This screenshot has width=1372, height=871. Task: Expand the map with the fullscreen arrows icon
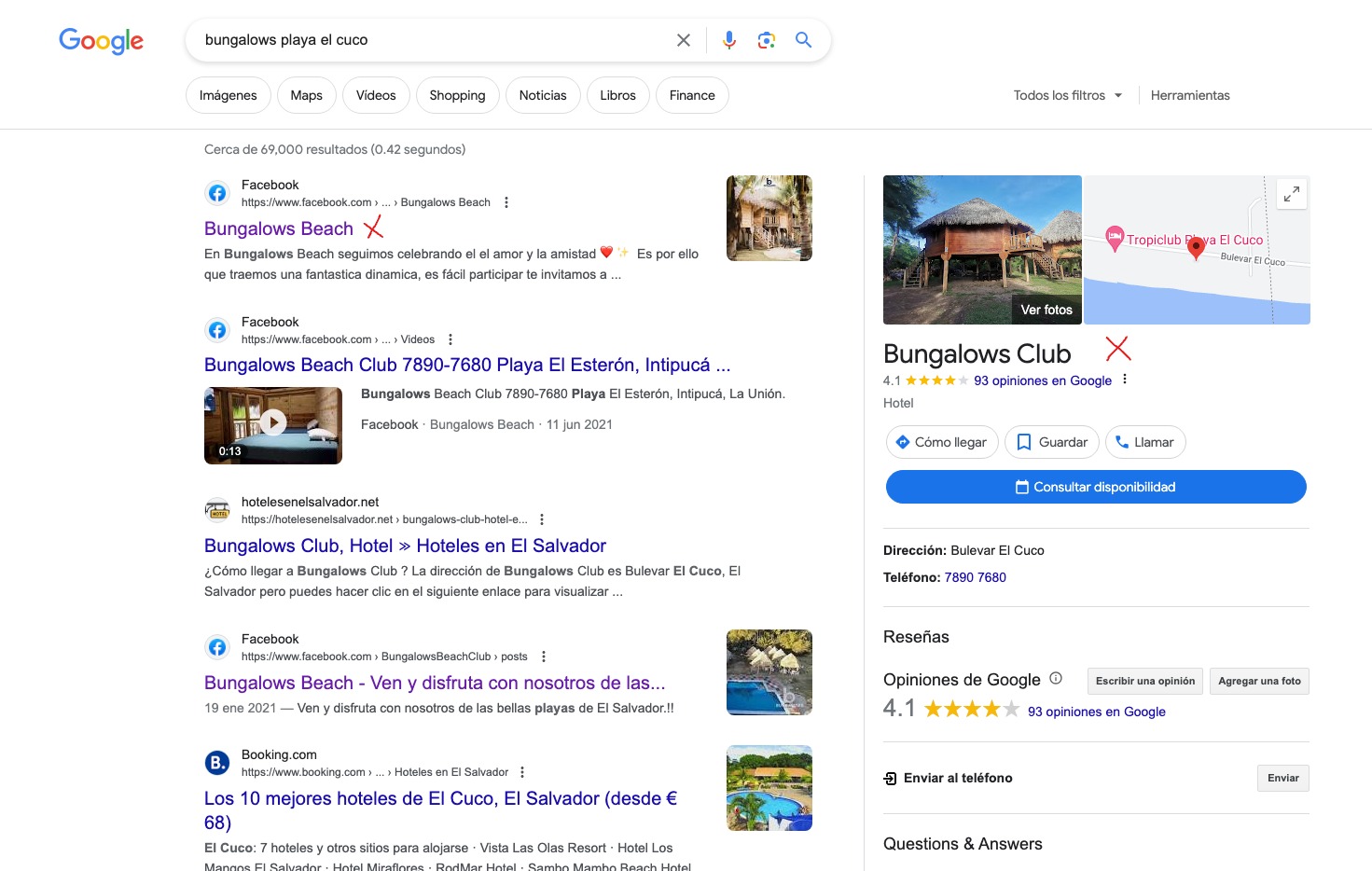[1292, 194]
